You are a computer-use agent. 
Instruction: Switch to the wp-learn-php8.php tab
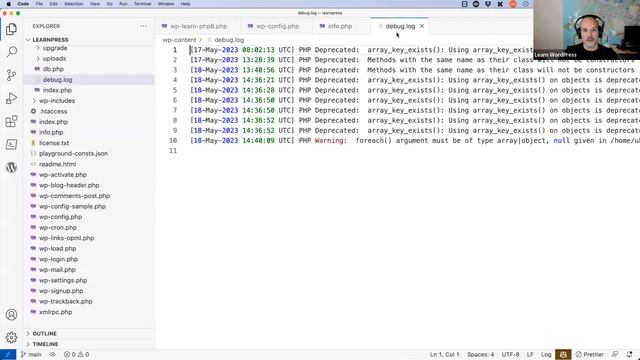(x=198, y=26)
